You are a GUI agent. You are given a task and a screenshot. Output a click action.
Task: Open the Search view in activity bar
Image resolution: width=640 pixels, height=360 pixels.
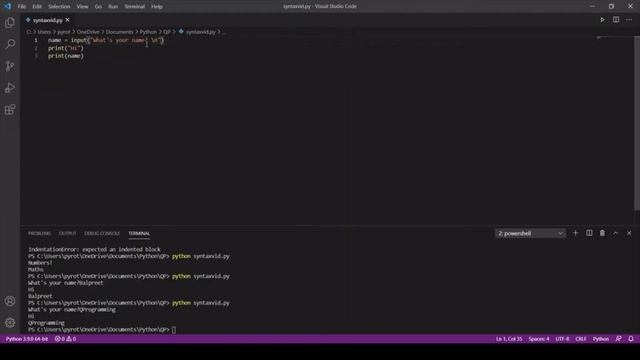10,44
